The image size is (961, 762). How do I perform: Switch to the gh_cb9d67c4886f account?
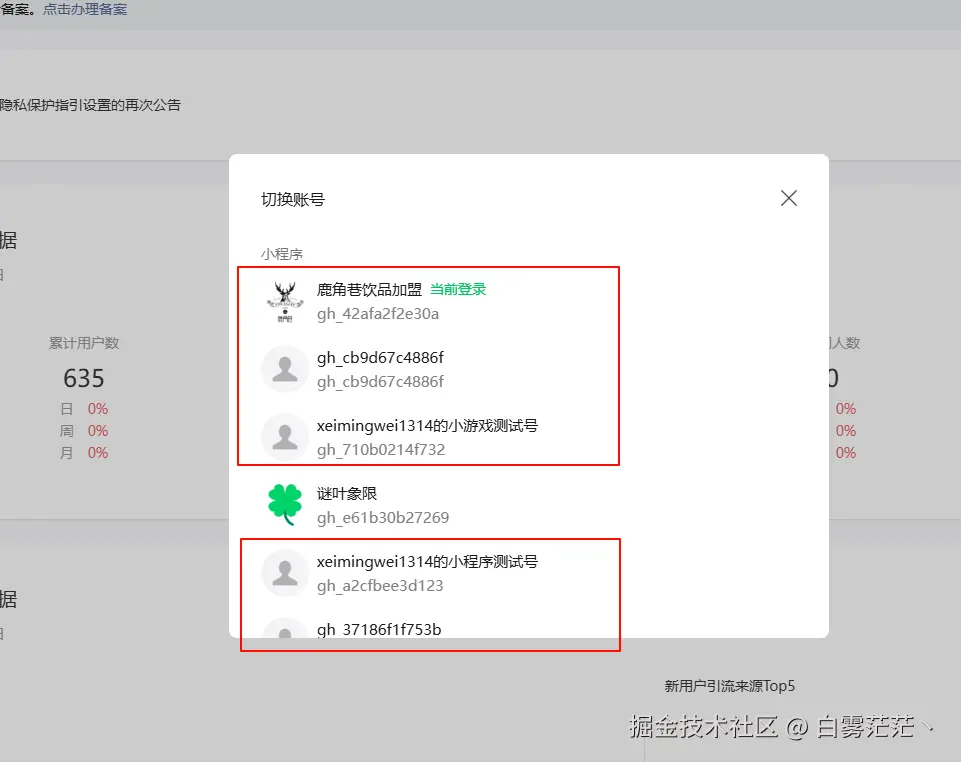(x=430, y=368)
